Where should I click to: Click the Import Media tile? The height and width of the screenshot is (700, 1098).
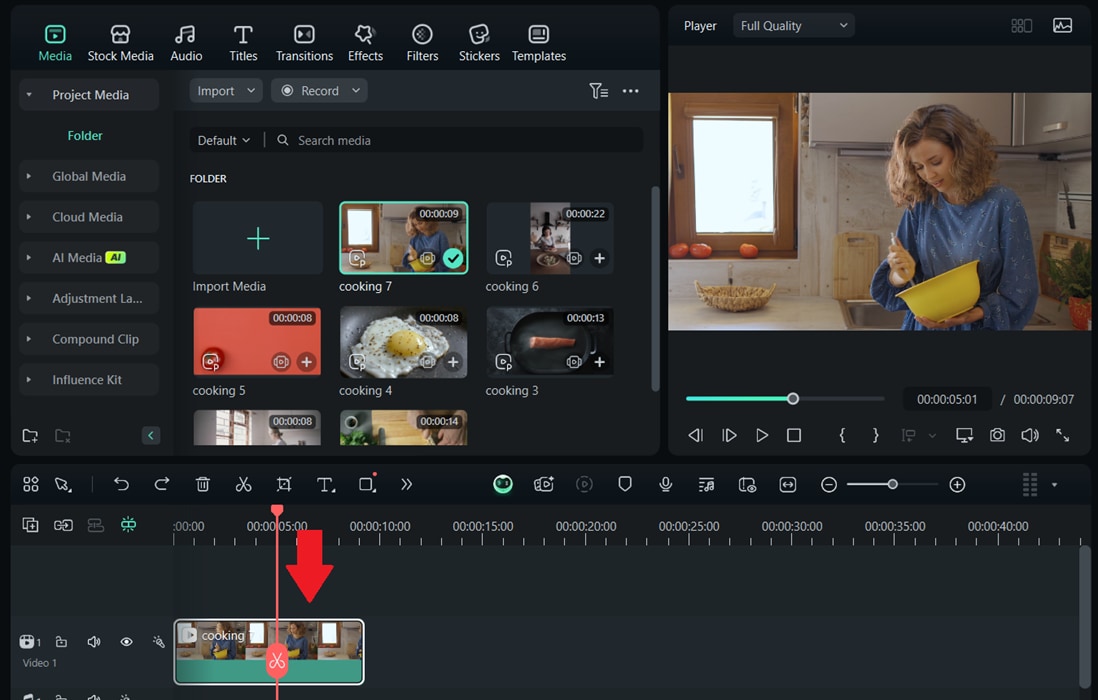(x=258, y=238)
